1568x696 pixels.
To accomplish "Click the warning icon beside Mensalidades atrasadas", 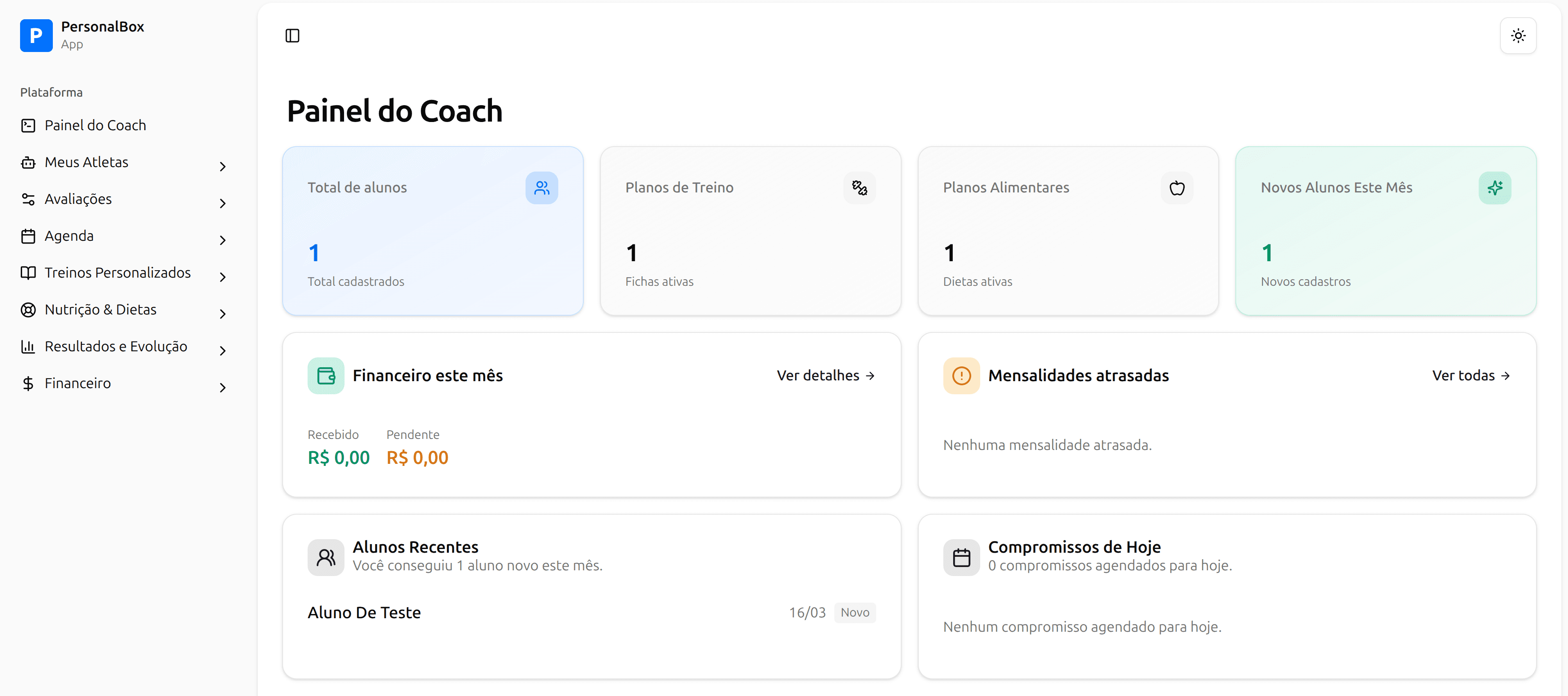I will click(961, 375).
